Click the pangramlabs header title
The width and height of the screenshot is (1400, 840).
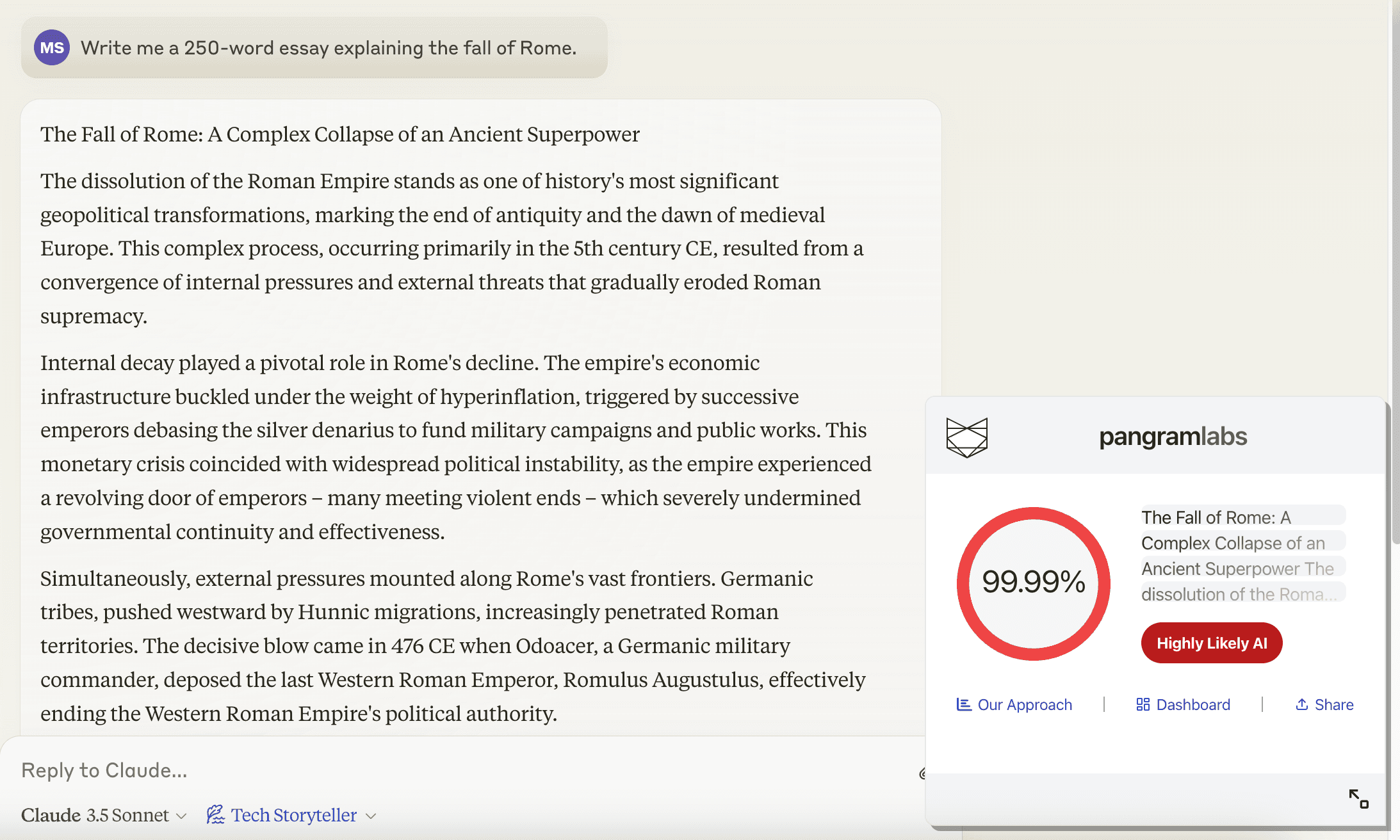[1173, 437]
